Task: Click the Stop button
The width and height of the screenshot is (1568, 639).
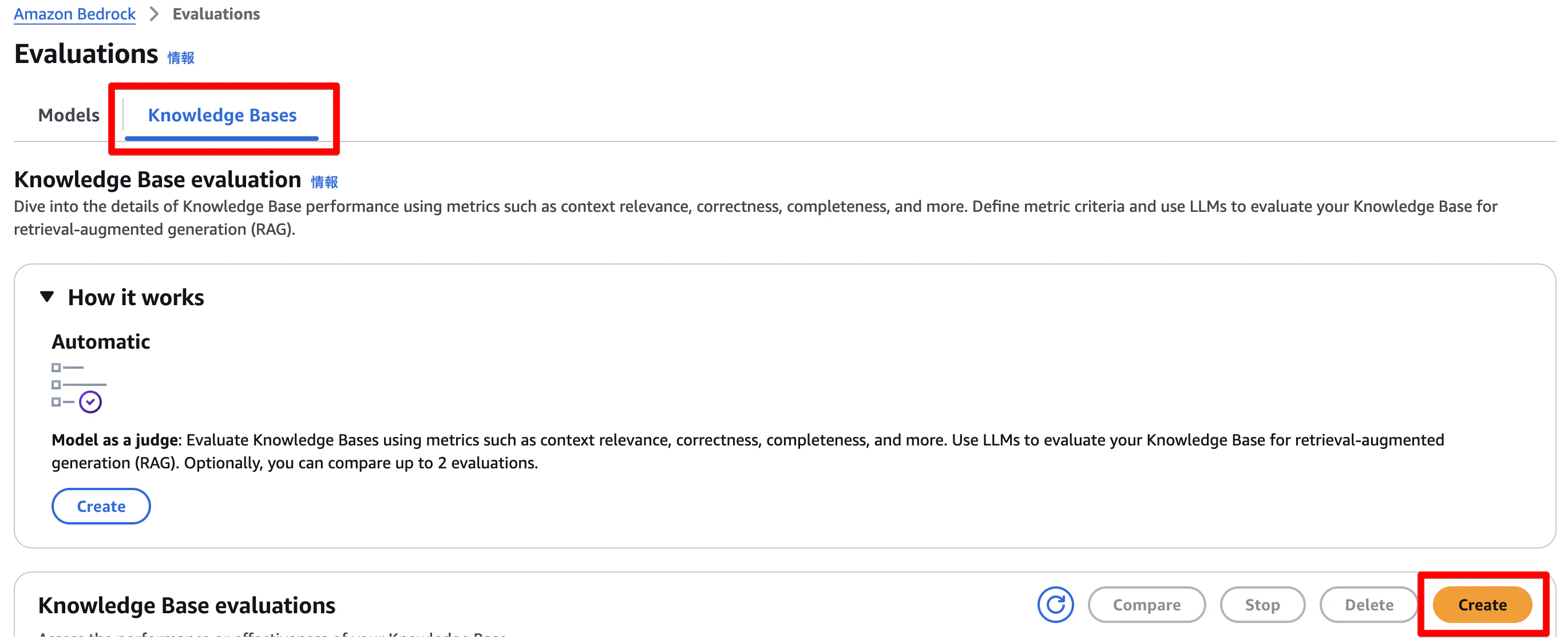Action: 1262,604
